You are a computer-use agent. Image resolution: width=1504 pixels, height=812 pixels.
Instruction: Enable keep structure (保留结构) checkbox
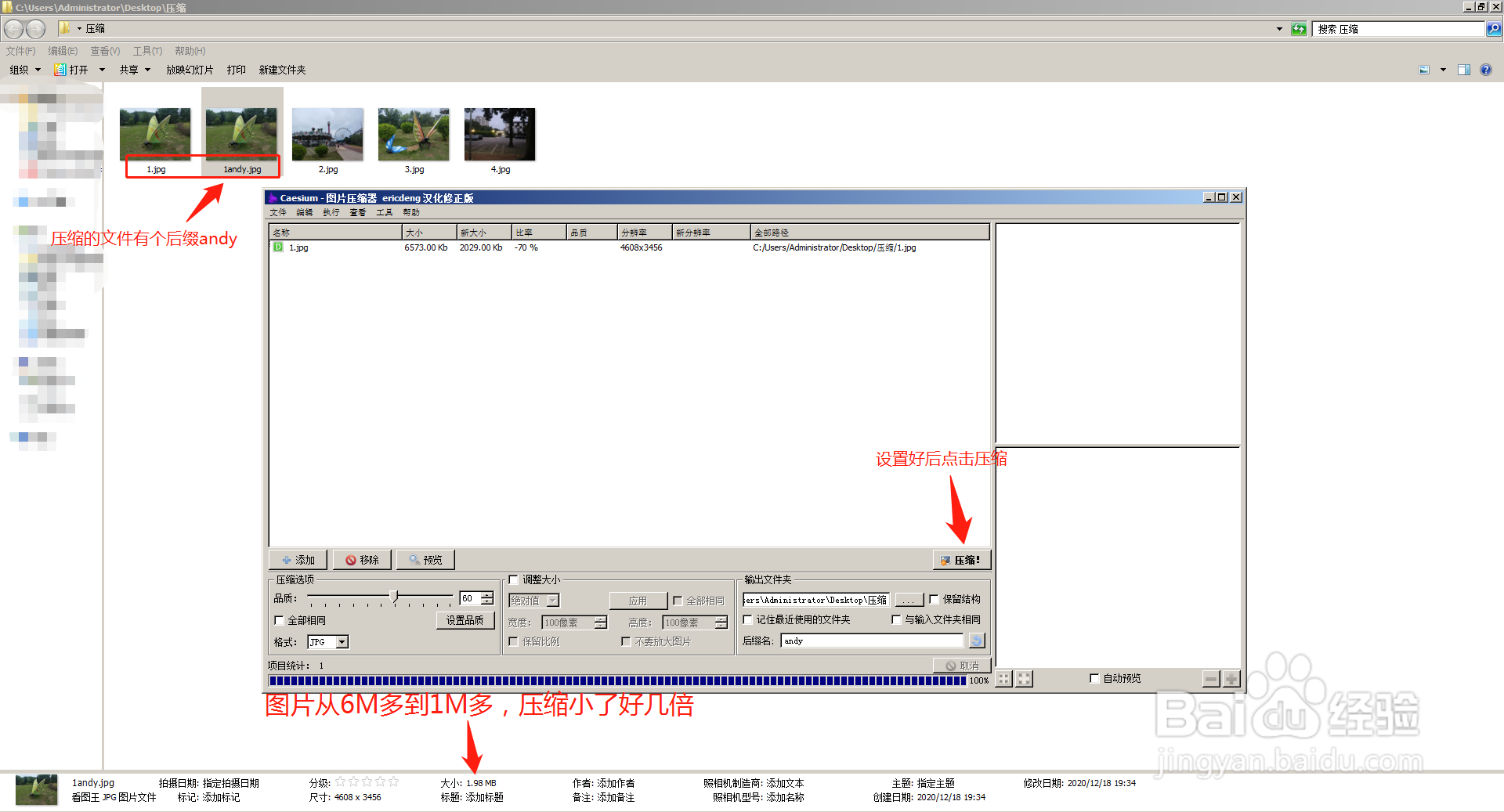click(x=934, y=599)
